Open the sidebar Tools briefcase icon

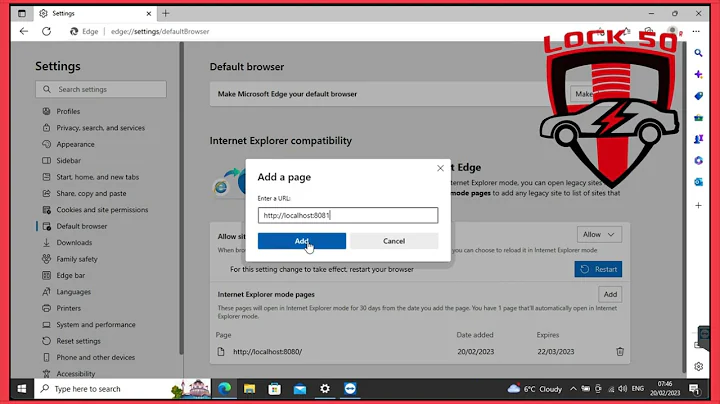coord(698,118)
